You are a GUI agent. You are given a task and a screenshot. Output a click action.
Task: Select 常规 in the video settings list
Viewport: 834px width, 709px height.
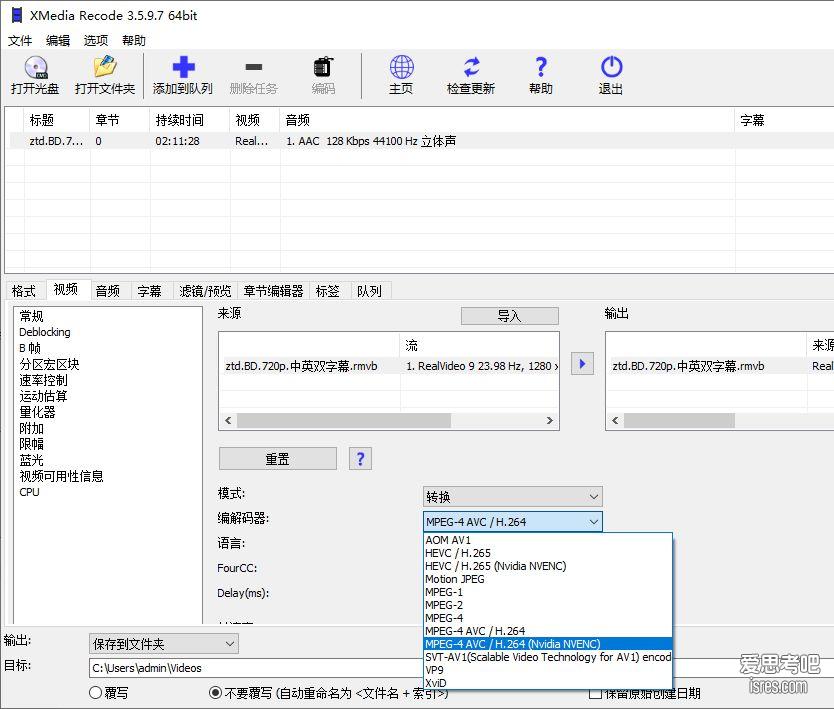coord(31,316)
